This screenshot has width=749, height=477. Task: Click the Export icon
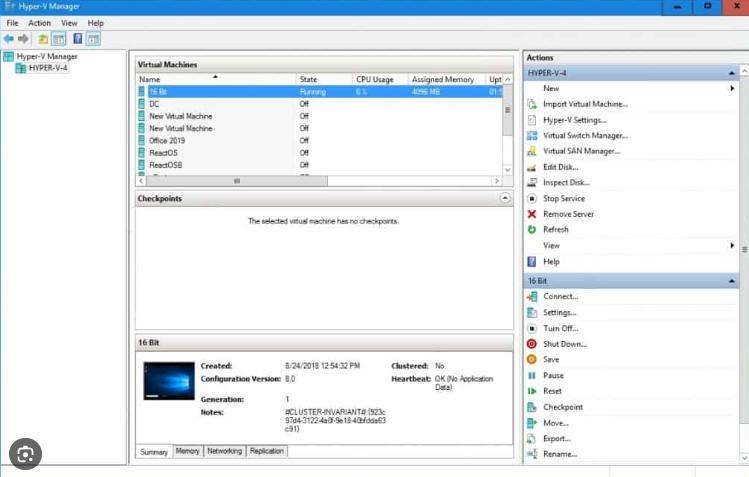coord(532,438)
